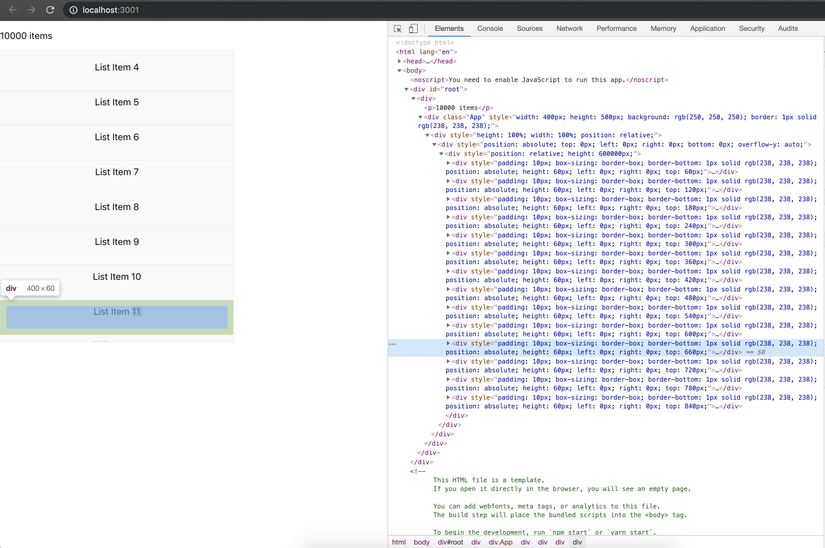Click the site info icon in address bar
The height and width of the screenshot is (548, 825).
click(73, 10)
